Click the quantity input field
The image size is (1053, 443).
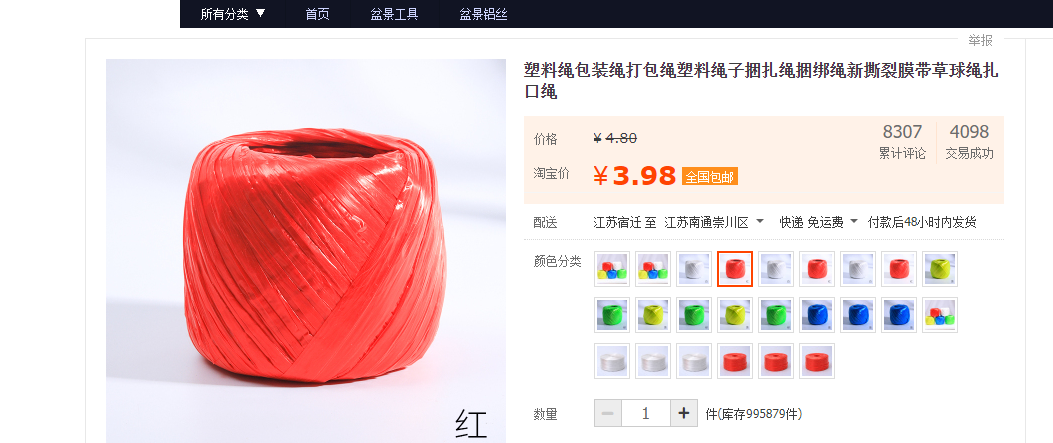645,413
